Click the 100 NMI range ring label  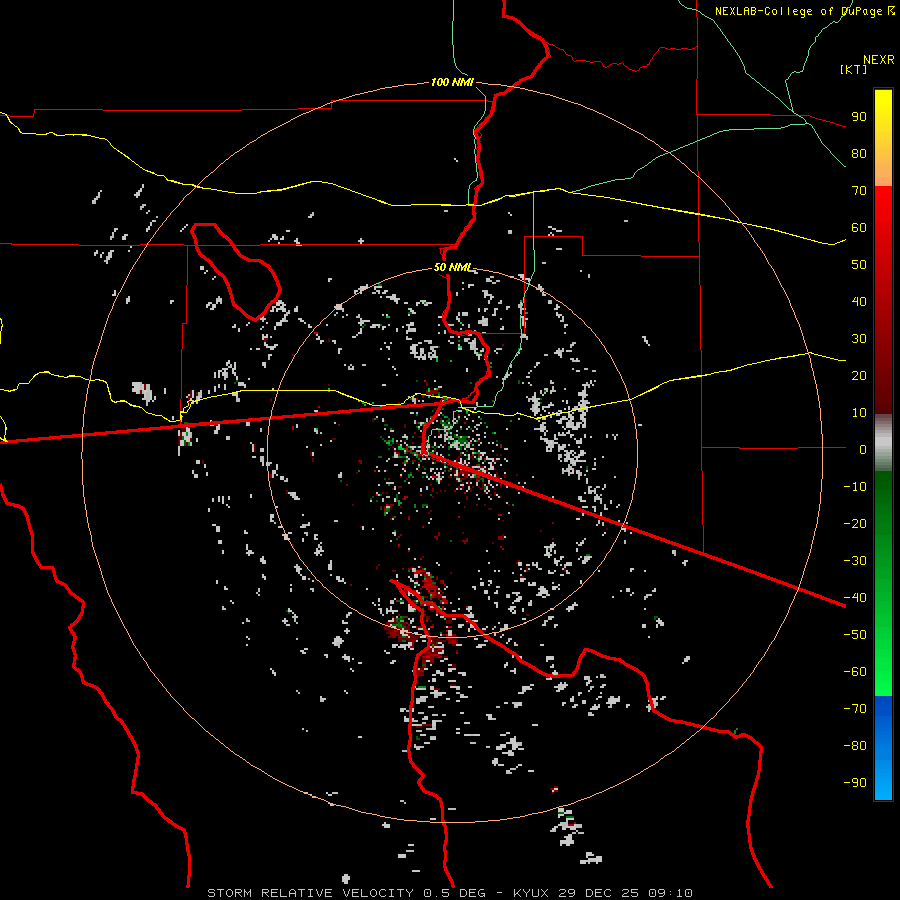(x=452, y=82)
